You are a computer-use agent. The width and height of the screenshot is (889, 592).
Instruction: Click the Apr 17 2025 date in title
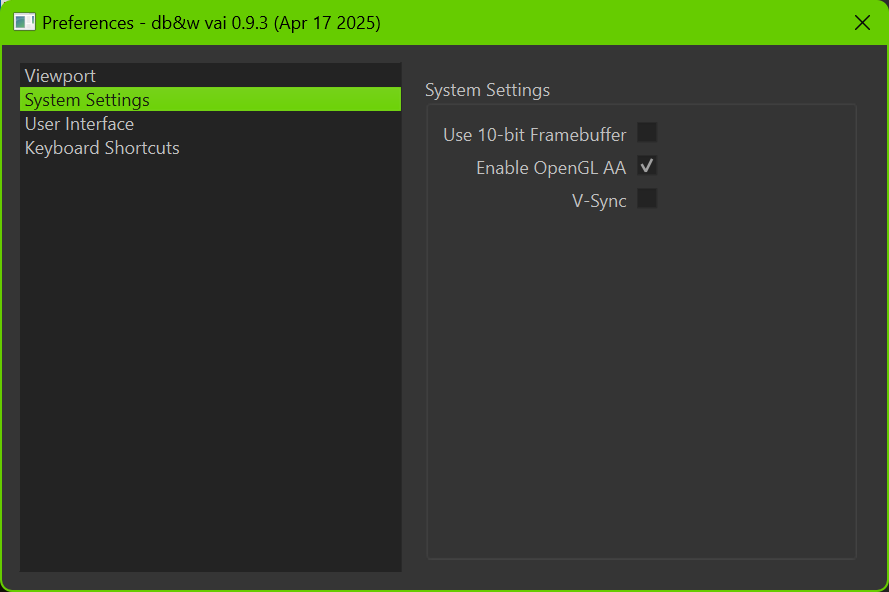tap(327, 23)
